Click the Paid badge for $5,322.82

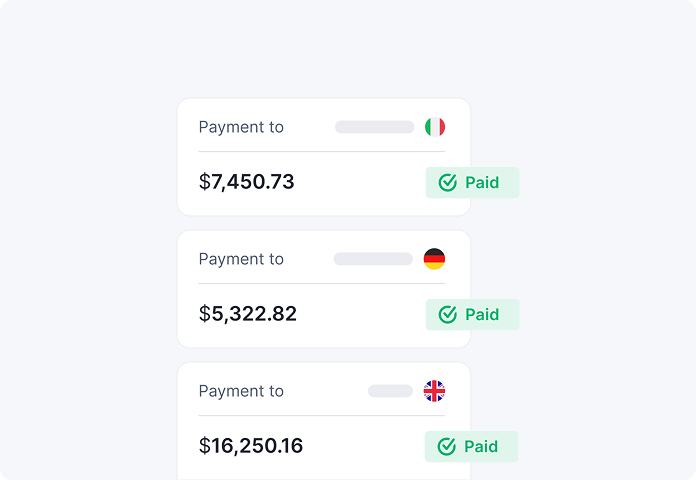(x=472, y=315)
